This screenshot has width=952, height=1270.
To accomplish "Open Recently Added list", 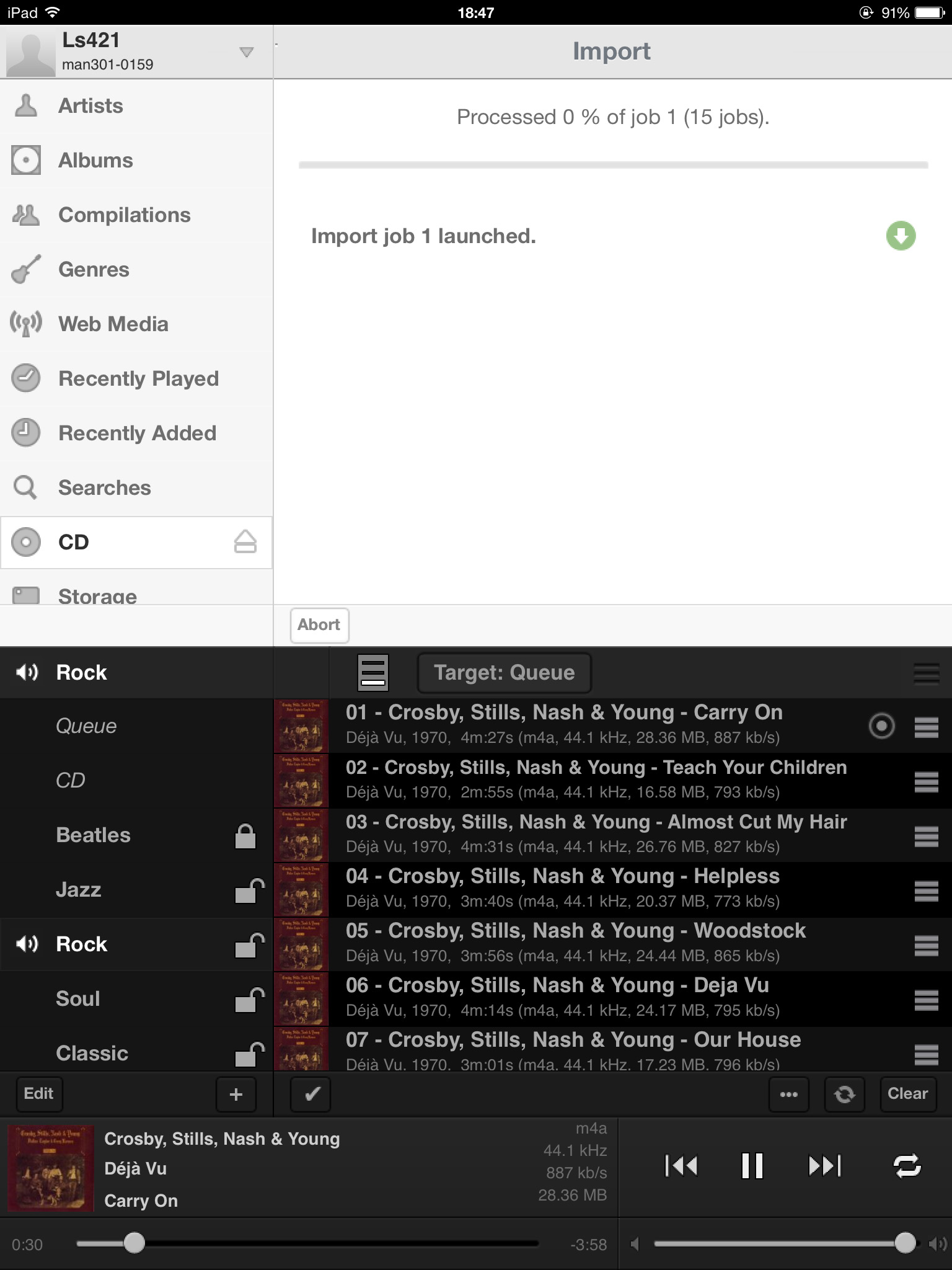I will [136, 433].
